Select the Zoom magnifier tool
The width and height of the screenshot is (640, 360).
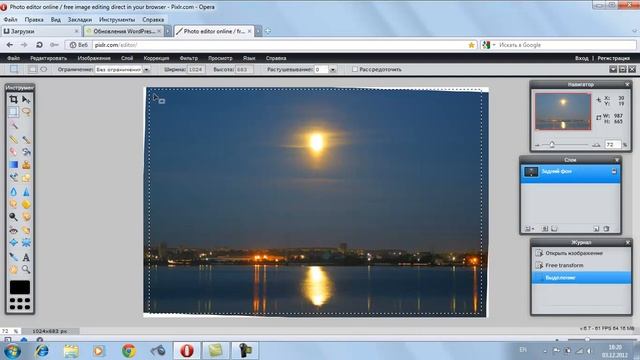[26, 269]
